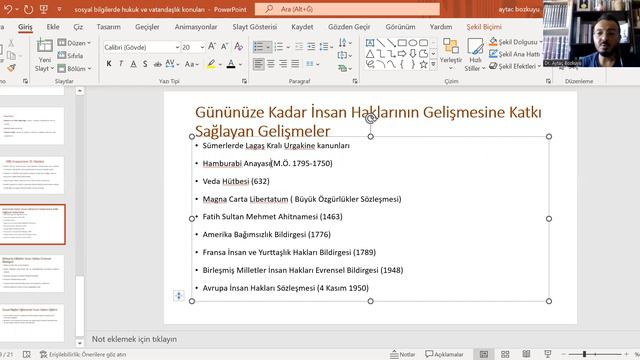Viewport: 640px width, 360px height.
Task: Add a new slide with Yeni Slayt icon
Action: [44, 46]
